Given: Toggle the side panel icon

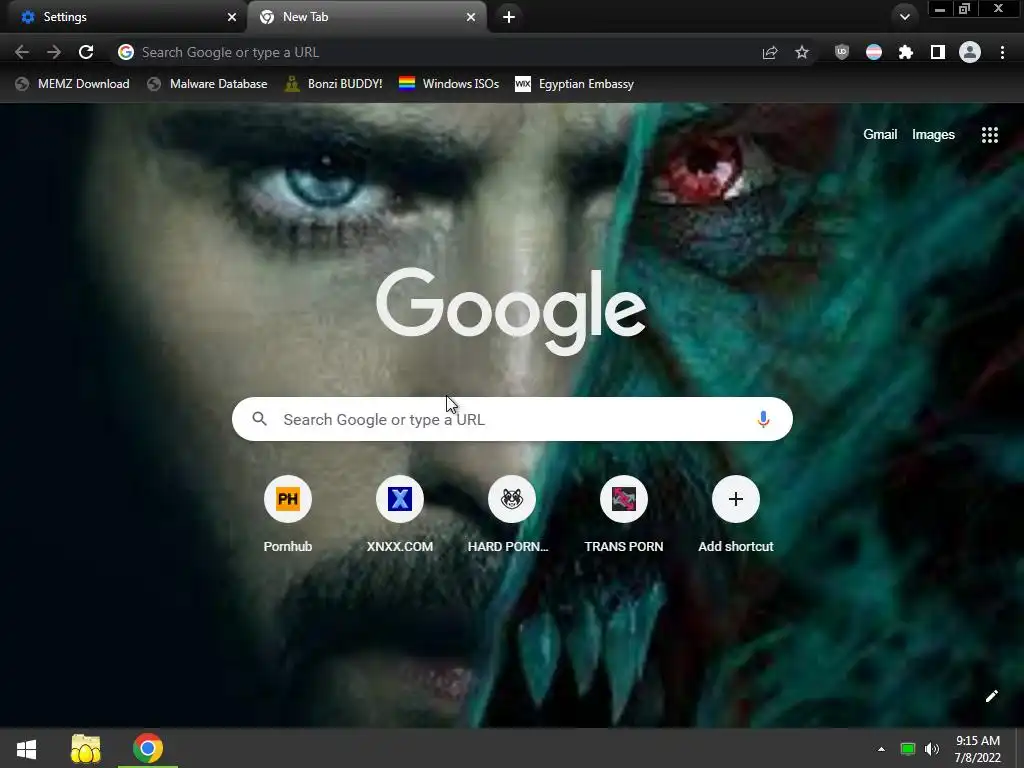Looking at the screenshot, I should tap(938, 52).
